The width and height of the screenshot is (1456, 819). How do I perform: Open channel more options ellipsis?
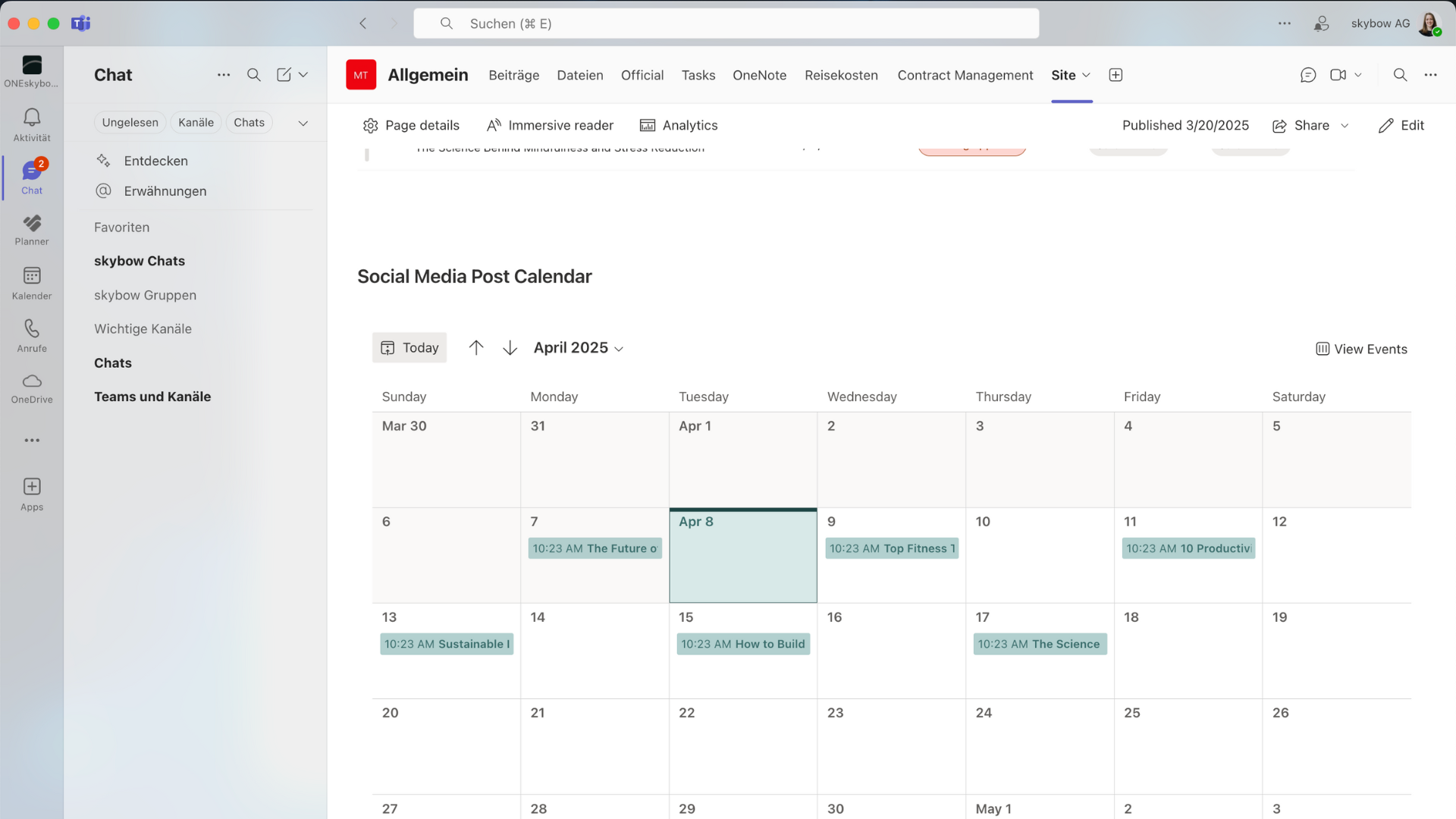[x=1431, y=75]
